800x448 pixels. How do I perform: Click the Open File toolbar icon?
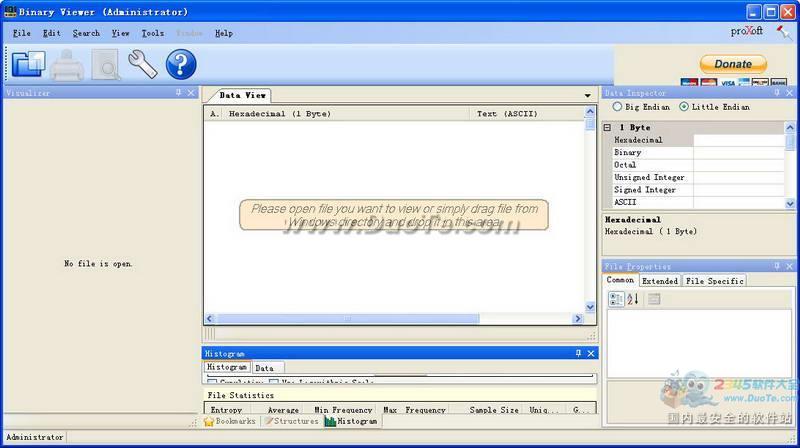tap(28, 64)
